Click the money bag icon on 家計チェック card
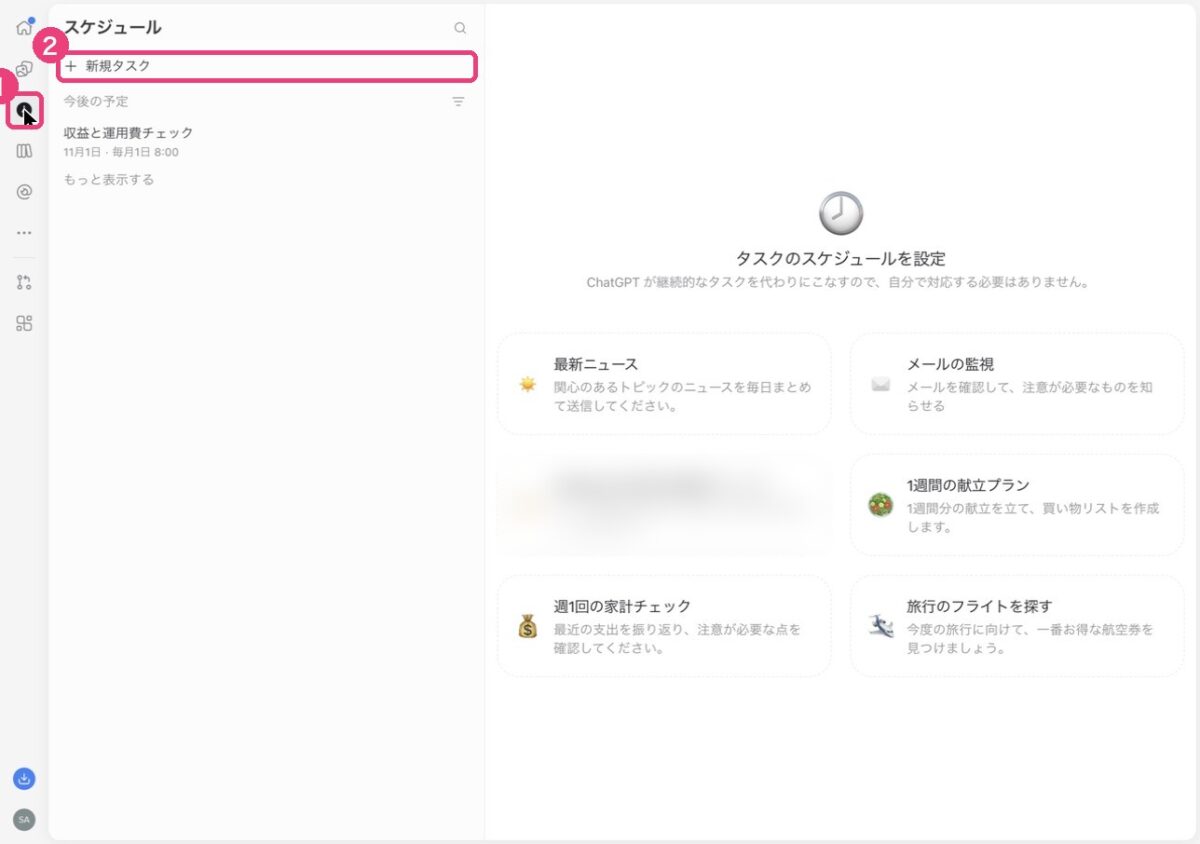This screenshot has width=1200, height=844. (x=528, y=626)
